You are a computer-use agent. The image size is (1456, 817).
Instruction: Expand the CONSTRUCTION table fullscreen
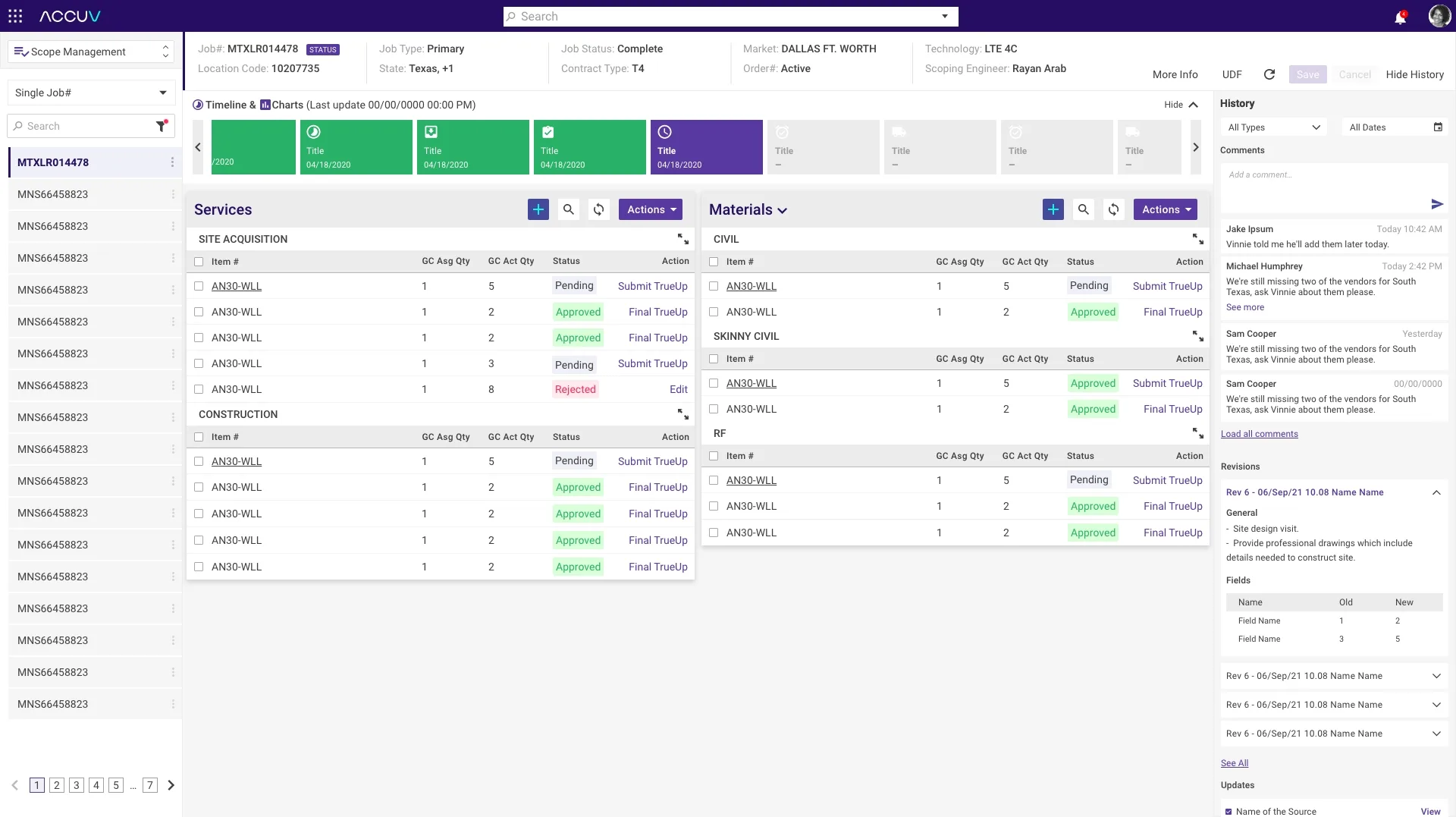tap(683, 414)
